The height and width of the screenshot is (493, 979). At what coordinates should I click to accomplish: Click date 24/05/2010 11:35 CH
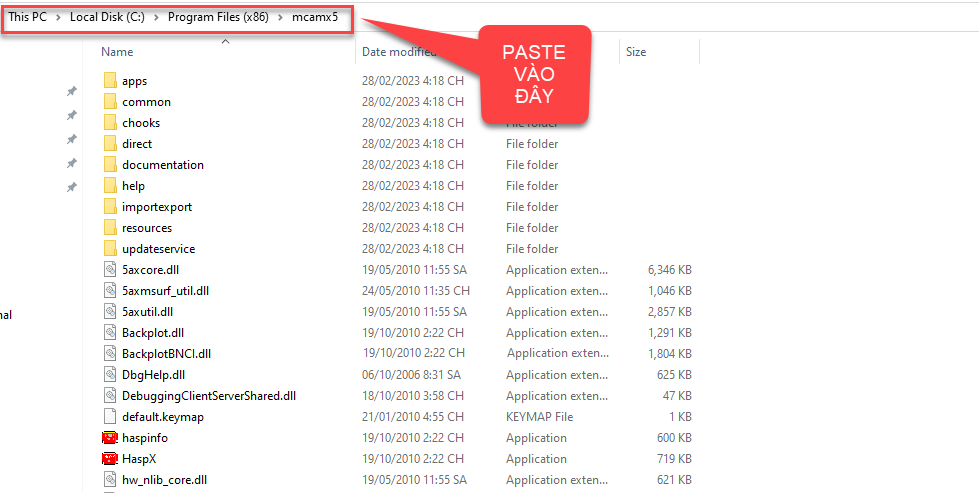[x=416, y=291]
